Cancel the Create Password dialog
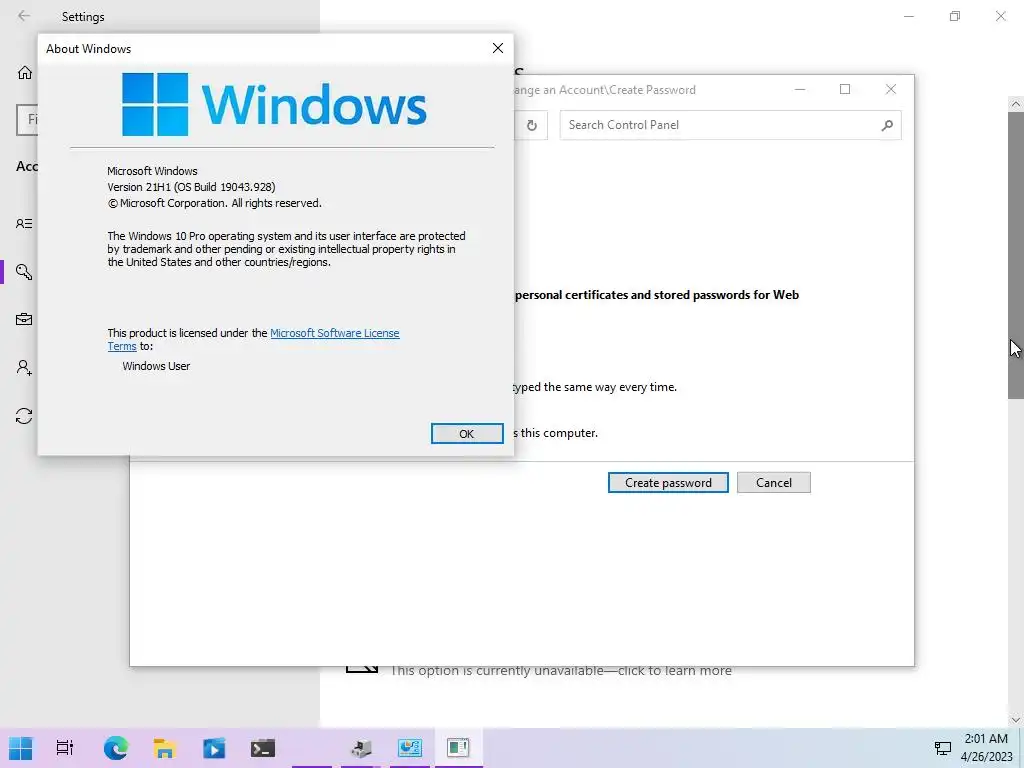The width and height of the screenshot is (1024, 768). click(774, 483)
